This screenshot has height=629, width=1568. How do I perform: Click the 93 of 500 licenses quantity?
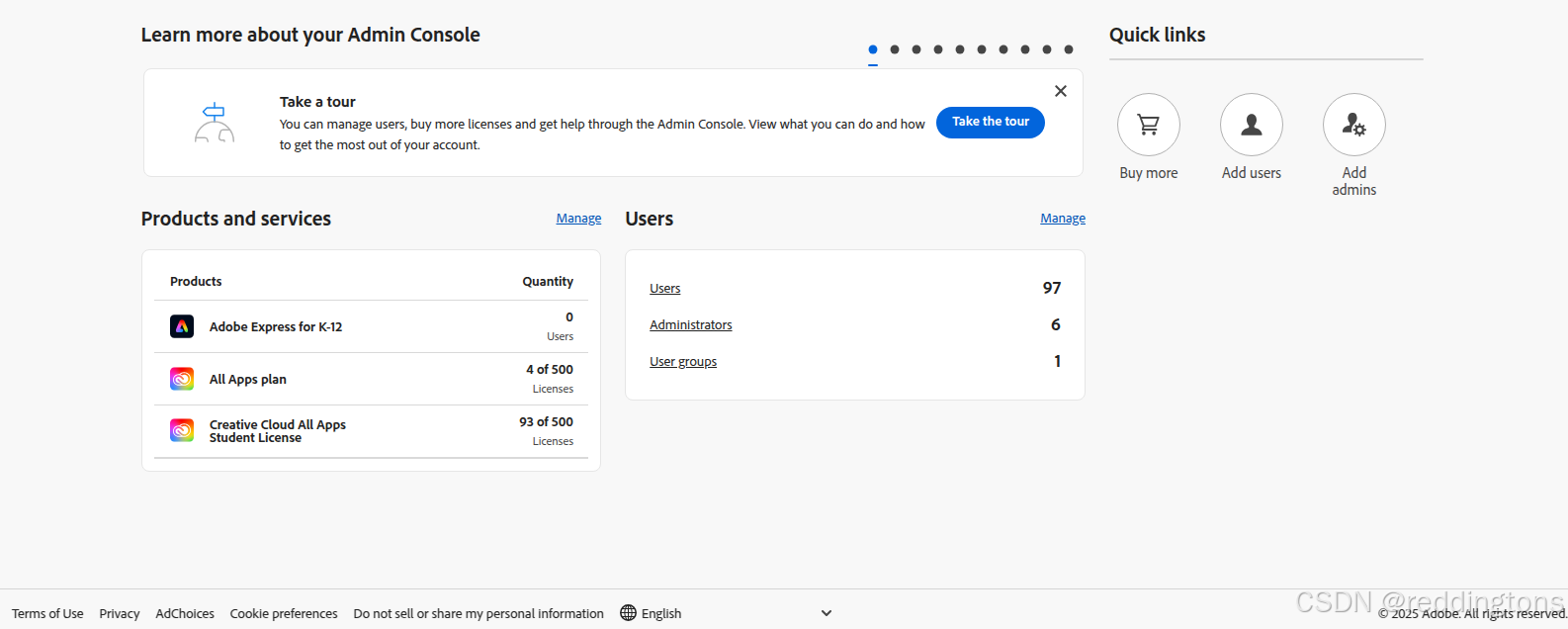point(546,422)
